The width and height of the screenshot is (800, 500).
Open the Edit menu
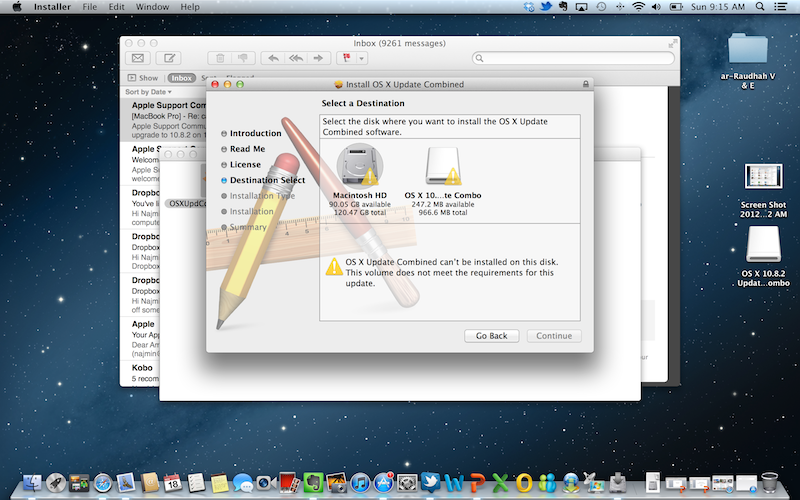point(116,7)
